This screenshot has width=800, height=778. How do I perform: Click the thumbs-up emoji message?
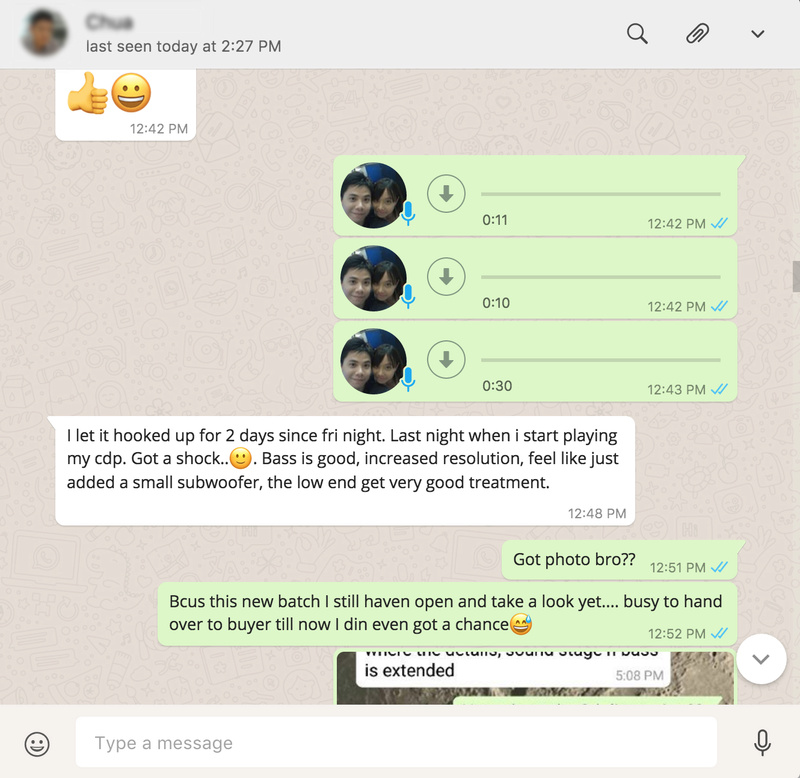coord(126,105)
